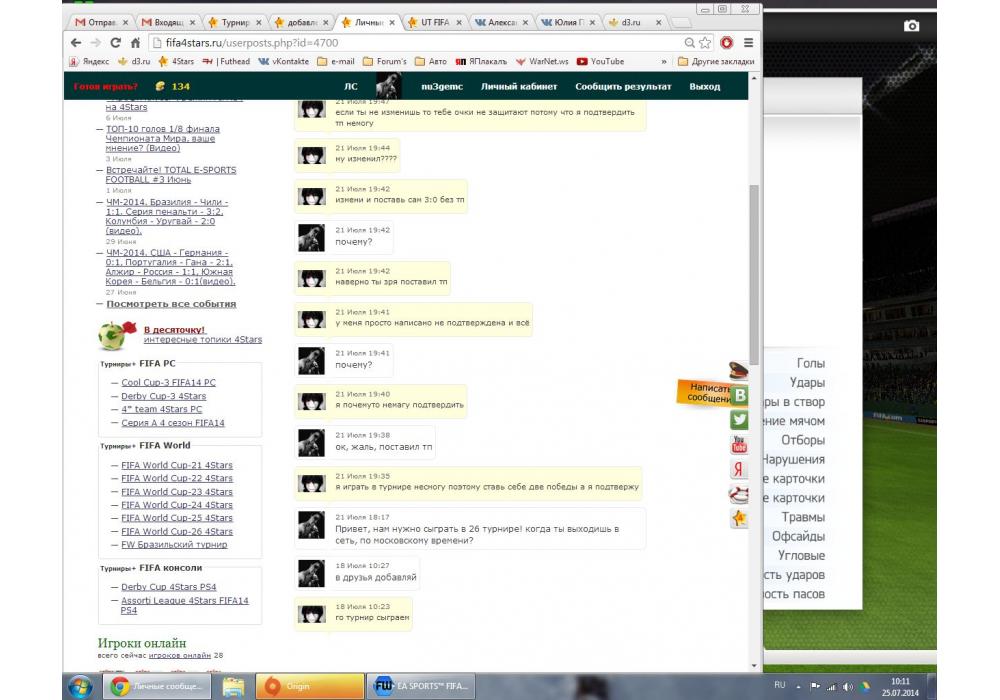Image resolution: width=1000 pixels, height=700 pixels.
Task: Open Личный кабинет menu item
Action: 518,87
